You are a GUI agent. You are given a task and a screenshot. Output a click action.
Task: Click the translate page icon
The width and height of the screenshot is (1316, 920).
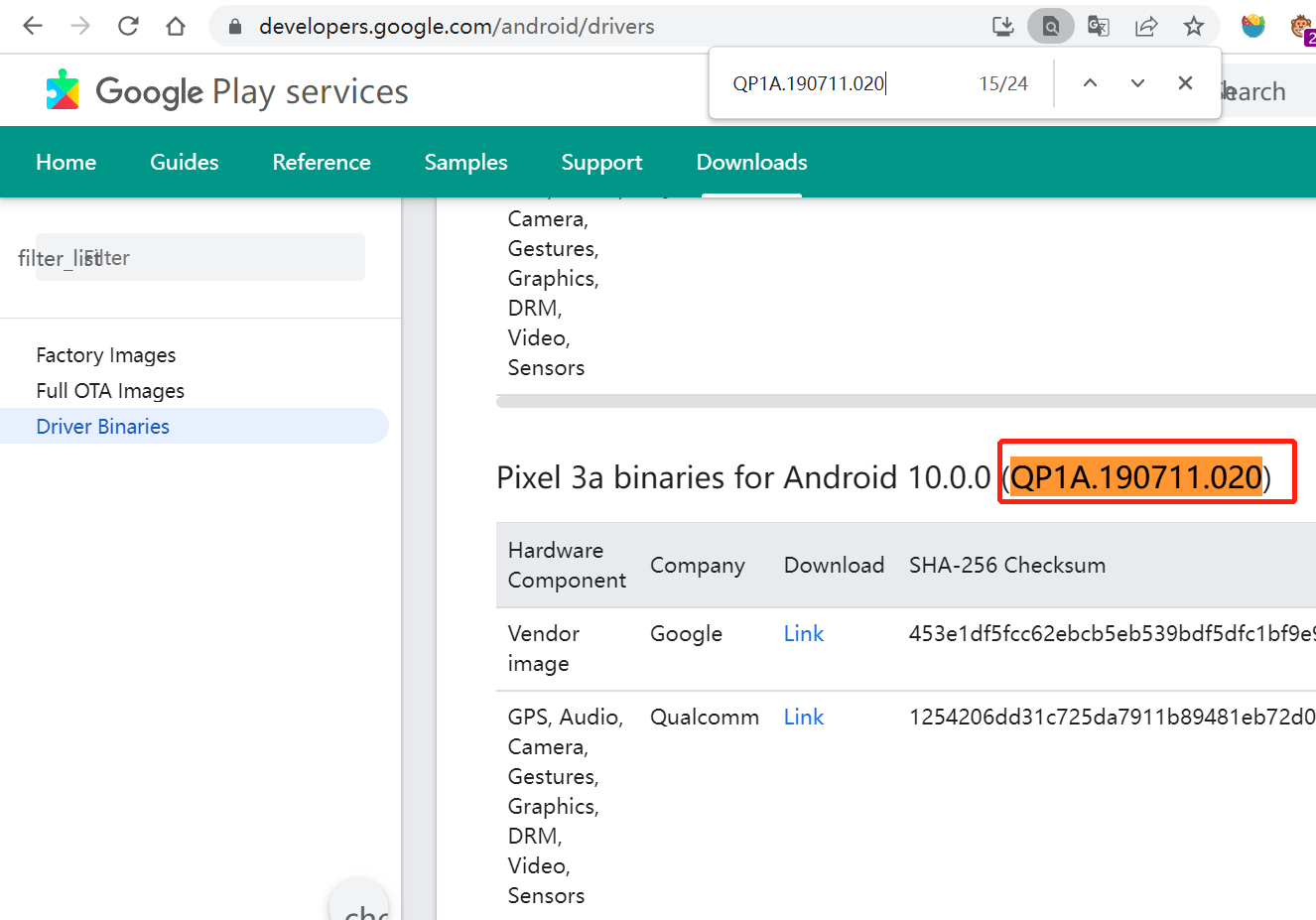(1098, 26)
